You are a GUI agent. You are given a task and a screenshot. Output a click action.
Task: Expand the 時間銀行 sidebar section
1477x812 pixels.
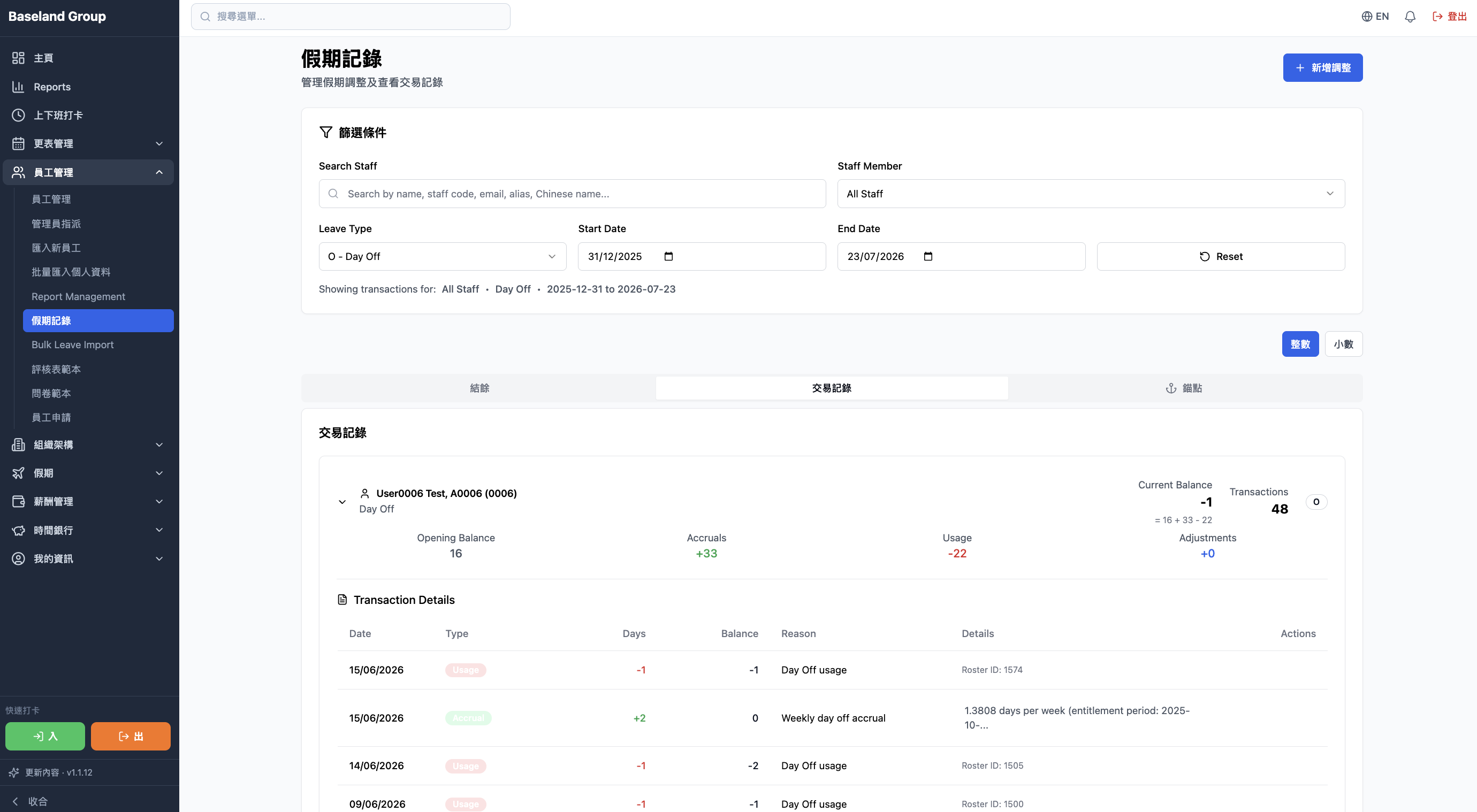(x=89, y=530)
